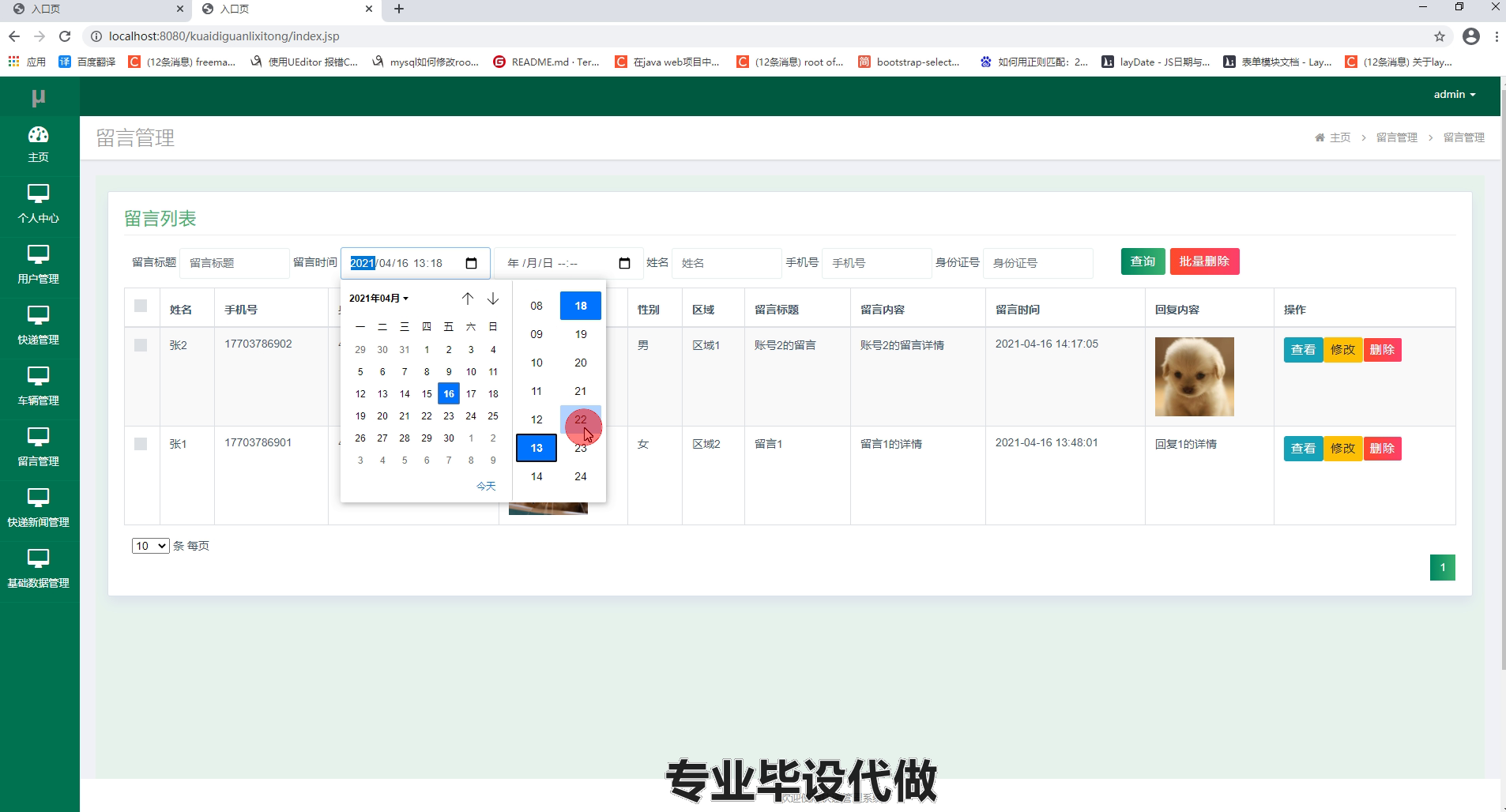Open the 应用 apps grid bookmark

[x=27, y=62]
